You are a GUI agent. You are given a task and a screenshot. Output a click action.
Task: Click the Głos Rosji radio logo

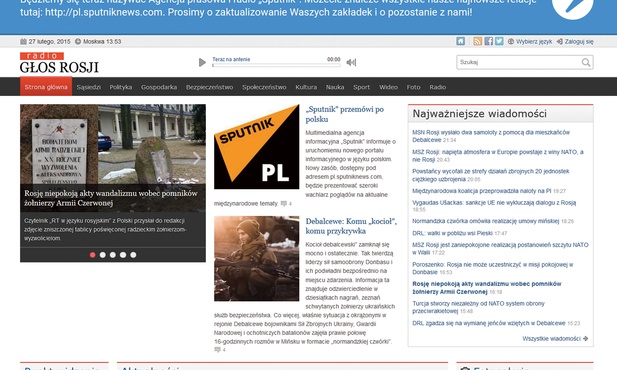pyautogui.click(x=59, y=63)
